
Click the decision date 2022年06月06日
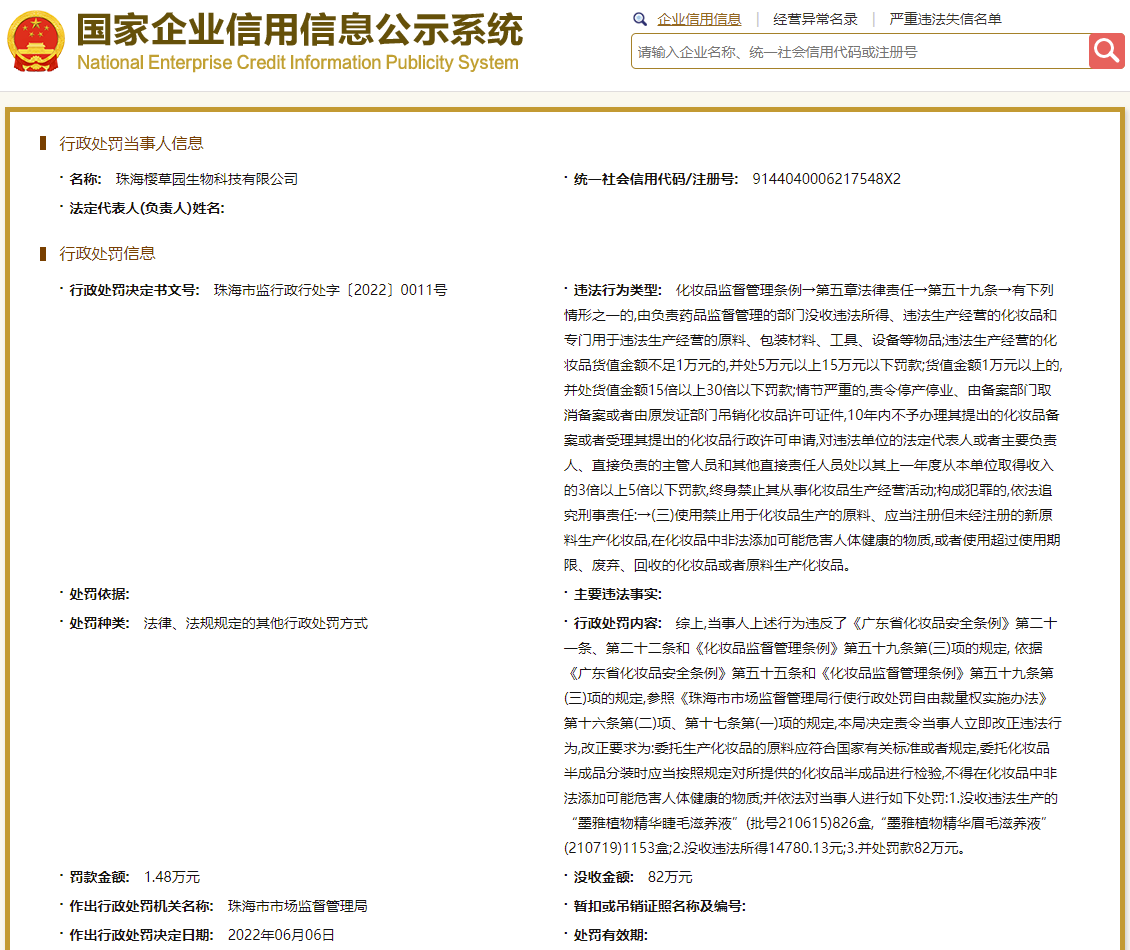click(281, 935)
